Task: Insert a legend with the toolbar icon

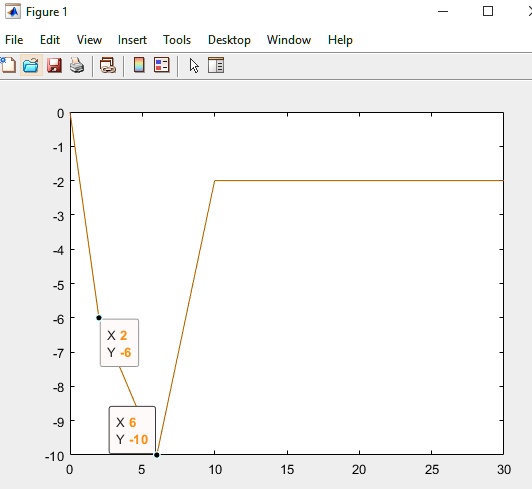Action: pyautogui.click(x=162, y=65)
